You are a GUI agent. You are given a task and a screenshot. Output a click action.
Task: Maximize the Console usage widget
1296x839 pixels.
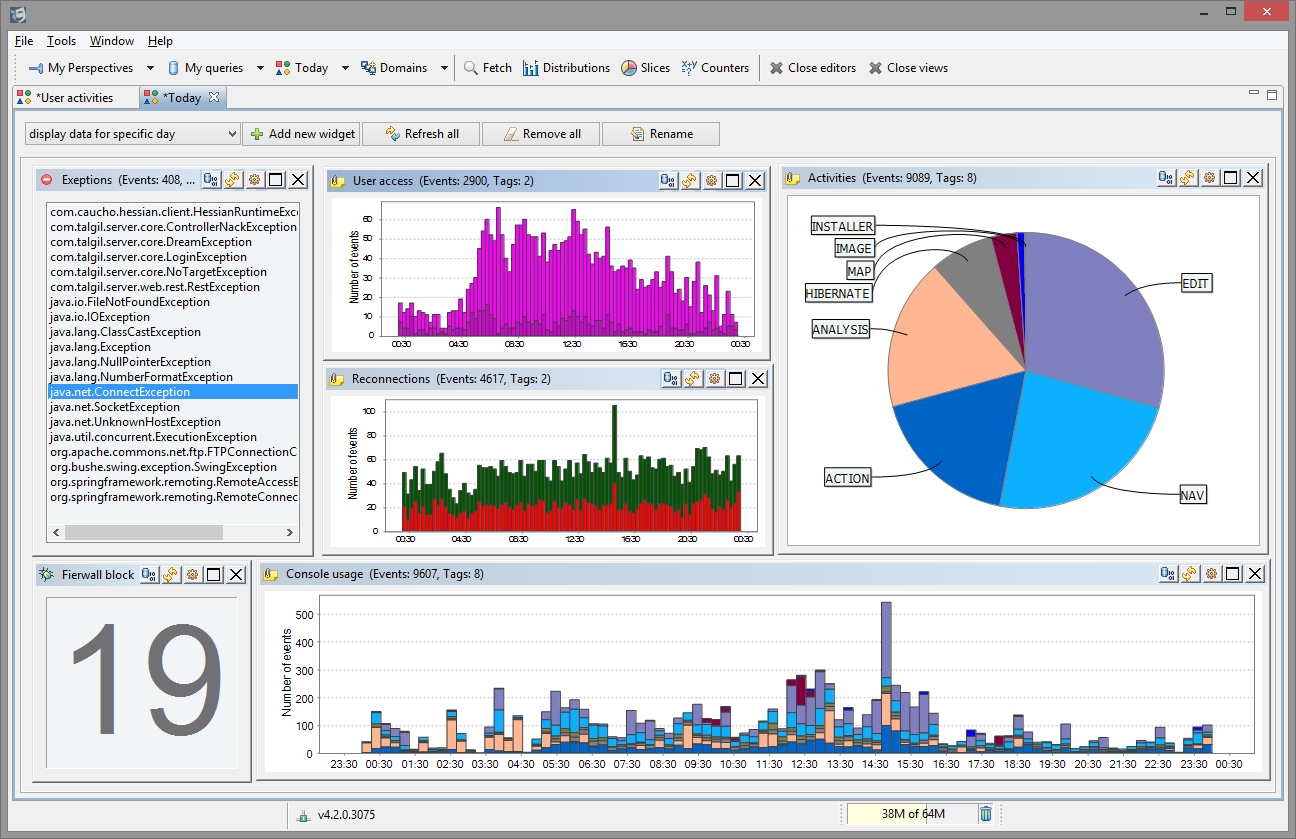point(1233,574)
